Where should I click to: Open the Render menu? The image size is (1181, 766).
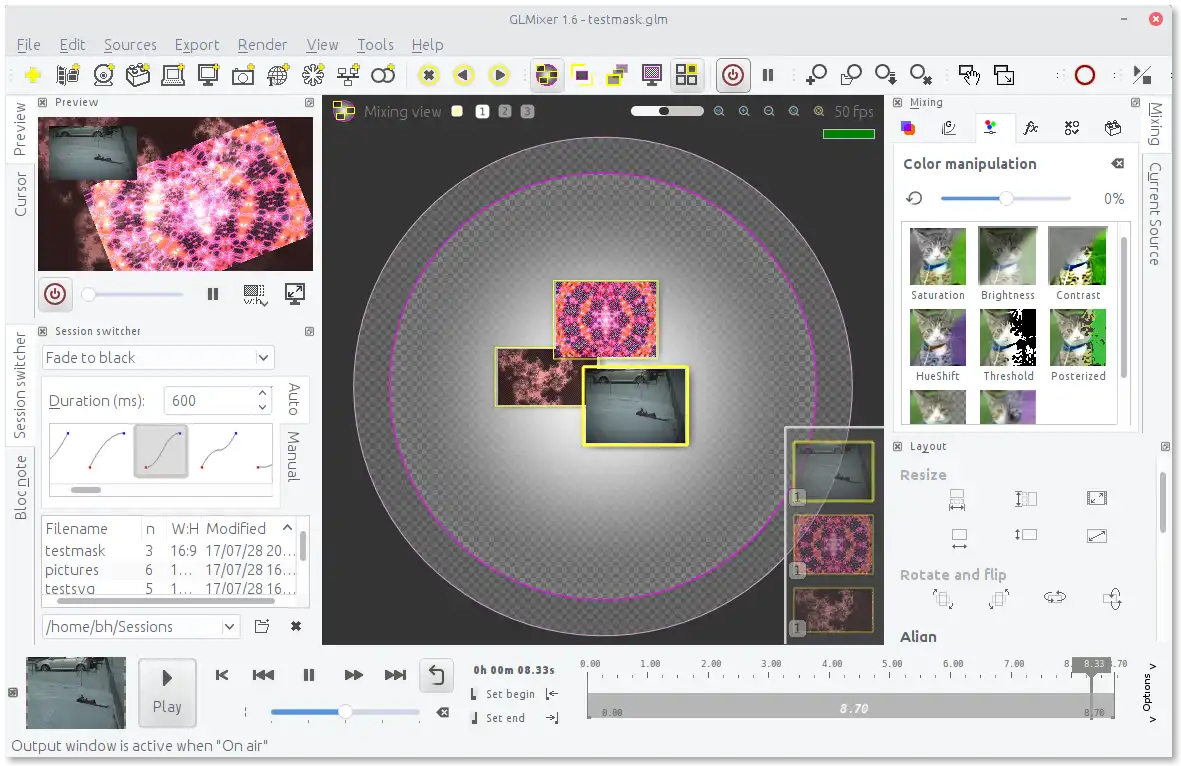(262, 45)
